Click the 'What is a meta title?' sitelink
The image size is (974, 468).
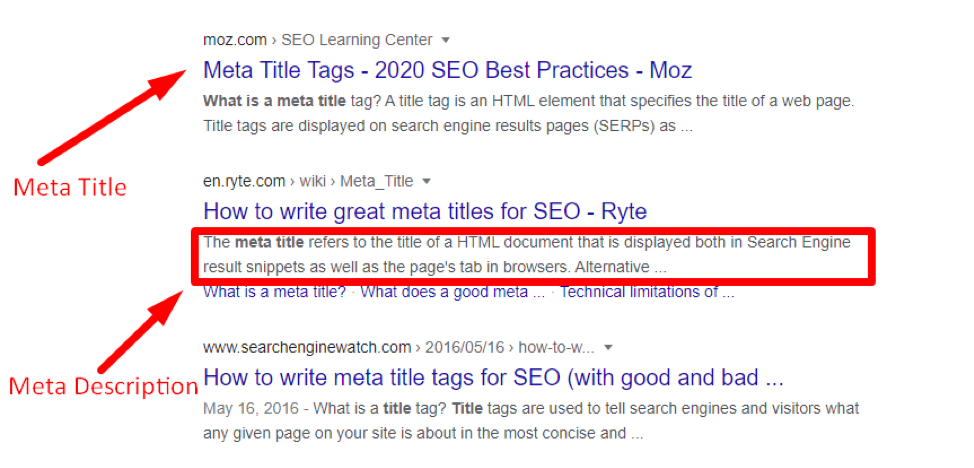pyautogui.click(x=274, y=292)
